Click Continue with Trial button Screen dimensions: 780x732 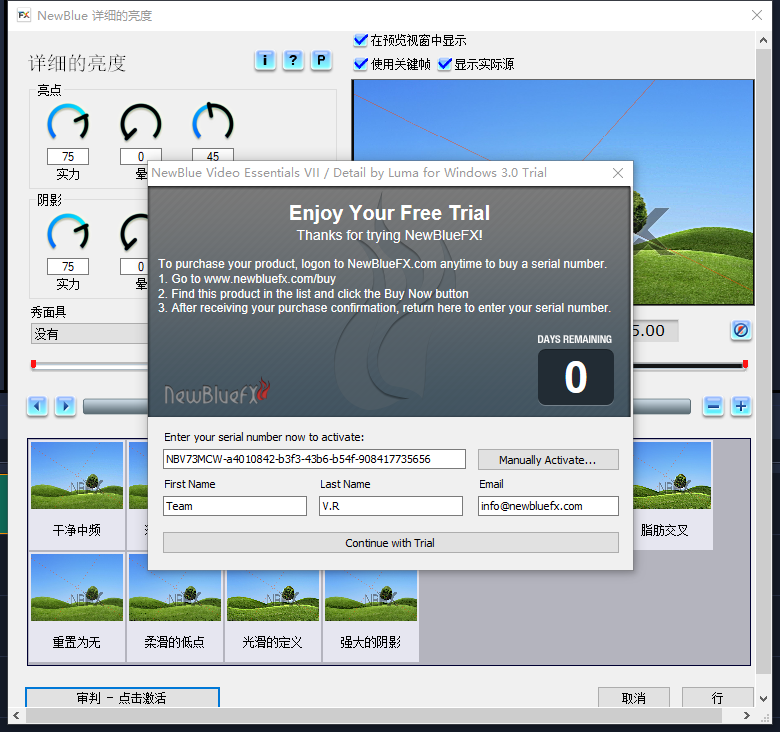(390, 543)
